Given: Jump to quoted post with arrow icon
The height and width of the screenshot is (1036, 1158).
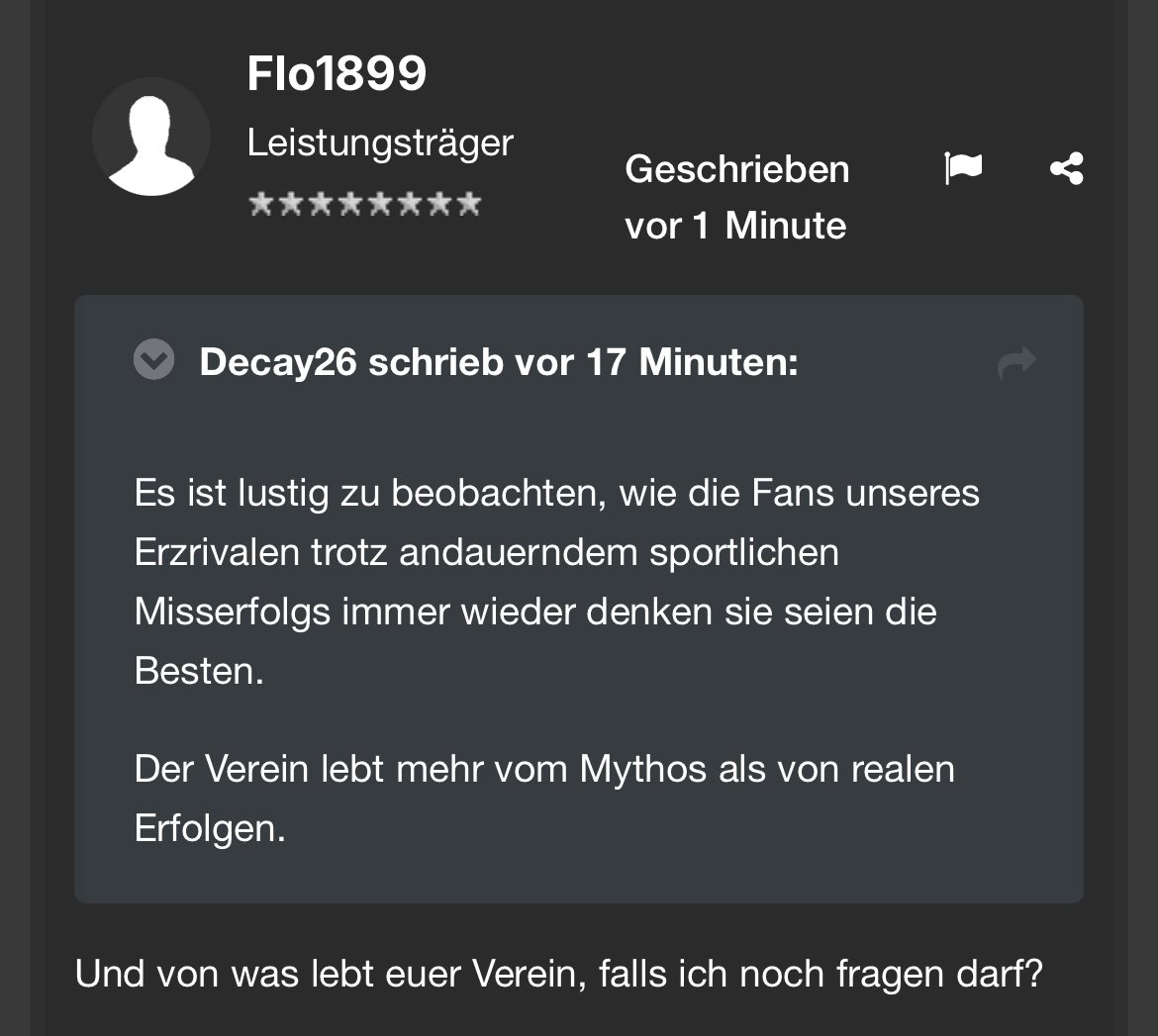Looking at the screenshot, I should (x=1016, y=362).
